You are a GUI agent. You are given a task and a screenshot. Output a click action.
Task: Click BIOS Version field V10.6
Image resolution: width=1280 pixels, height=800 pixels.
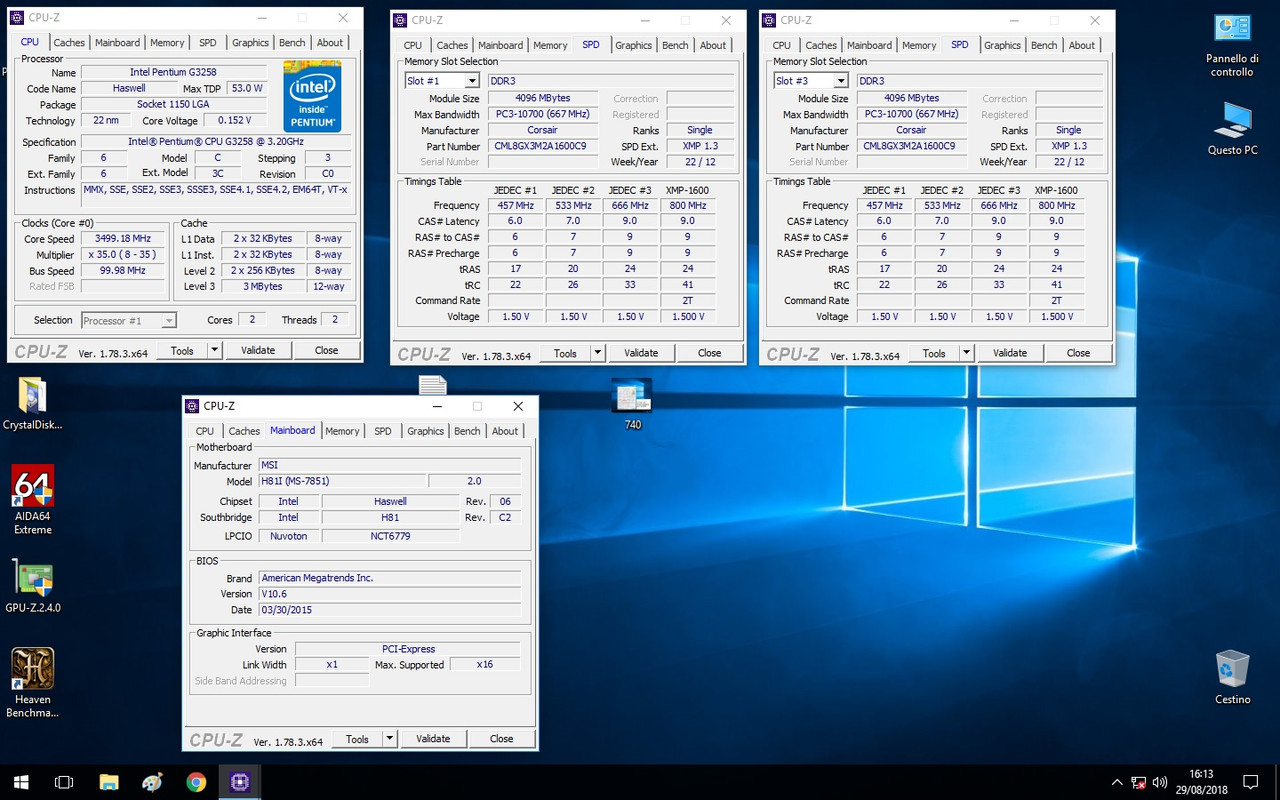coord(389,594)
